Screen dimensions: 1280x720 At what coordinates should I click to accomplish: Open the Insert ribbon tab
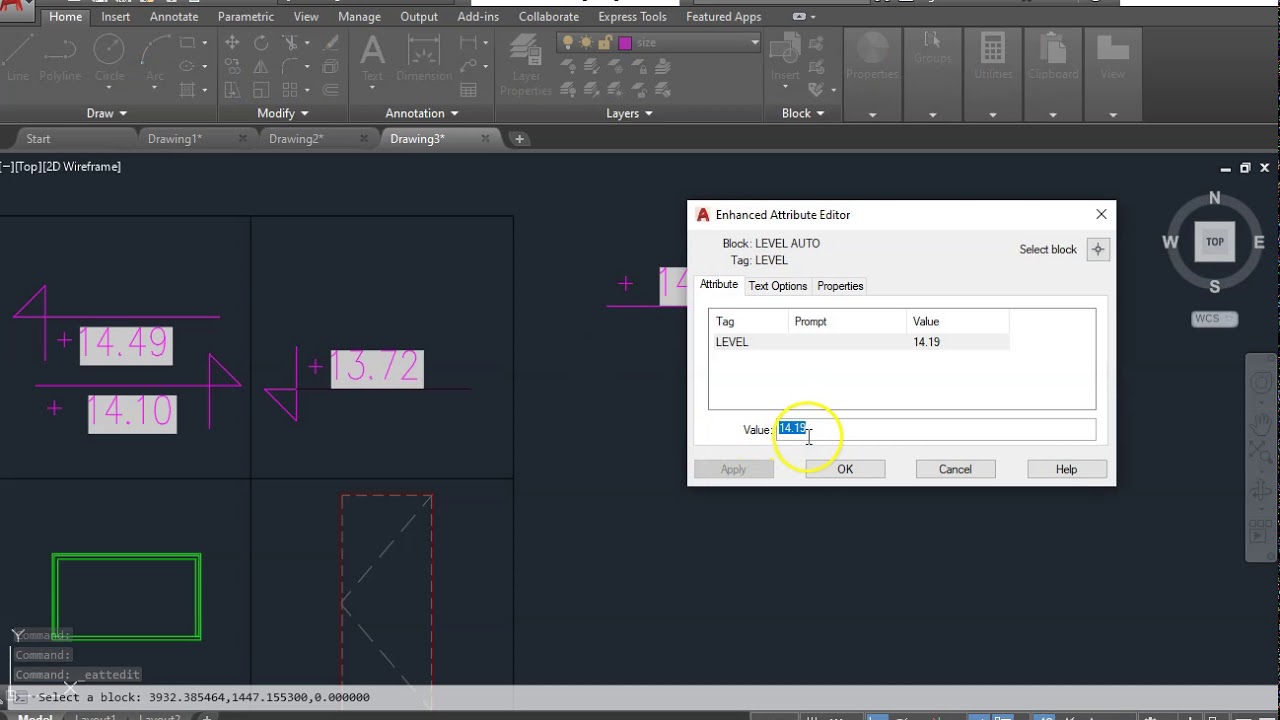coord(115,17)
